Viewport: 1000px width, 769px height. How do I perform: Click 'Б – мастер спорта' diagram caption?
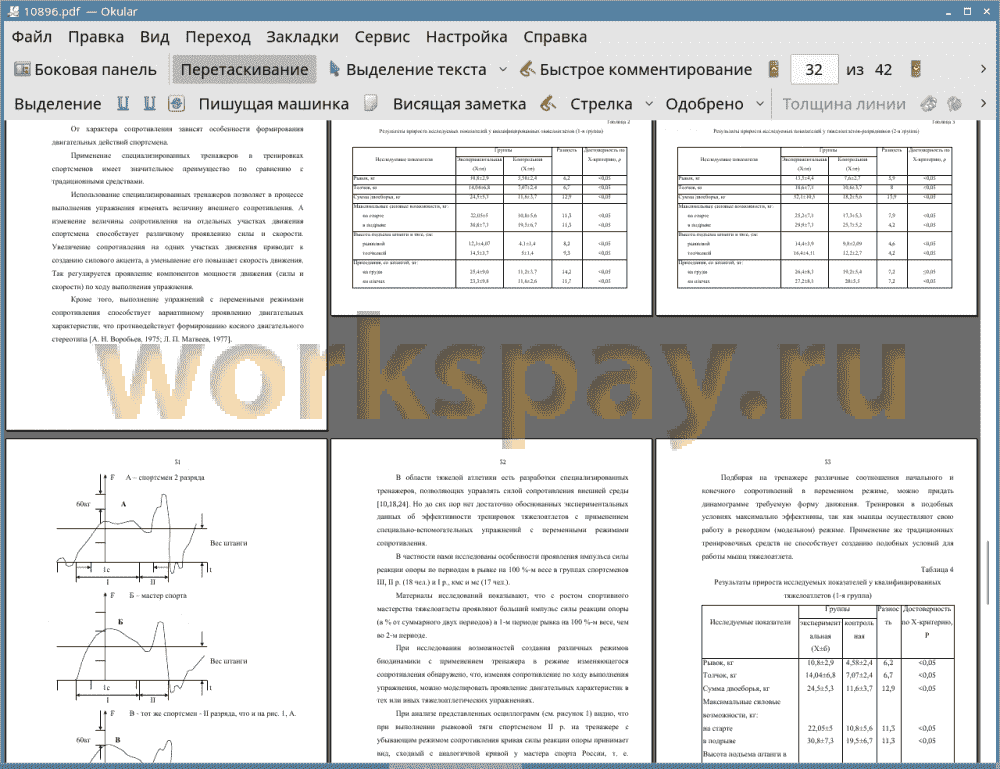pos(158,596)
